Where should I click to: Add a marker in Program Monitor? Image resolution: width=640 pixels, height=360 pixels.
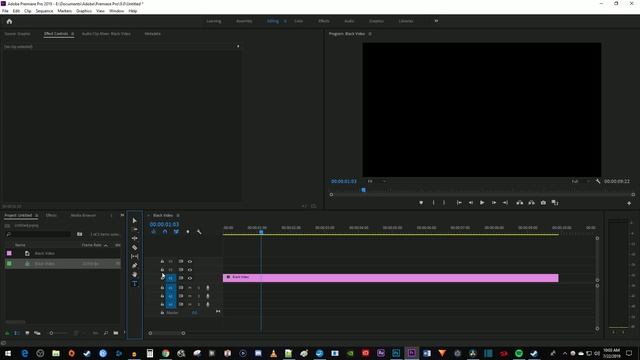click(x=421, y=202)
